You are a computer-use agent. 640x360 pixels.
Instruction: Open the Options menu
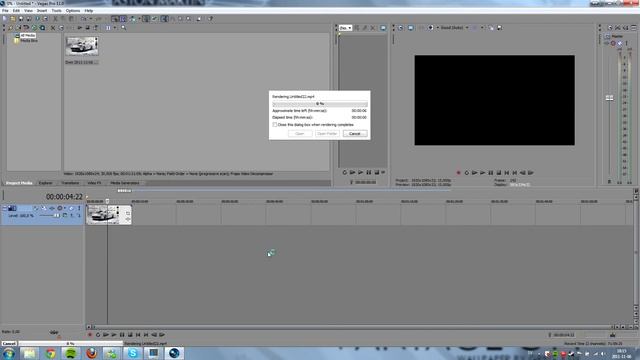73,11
